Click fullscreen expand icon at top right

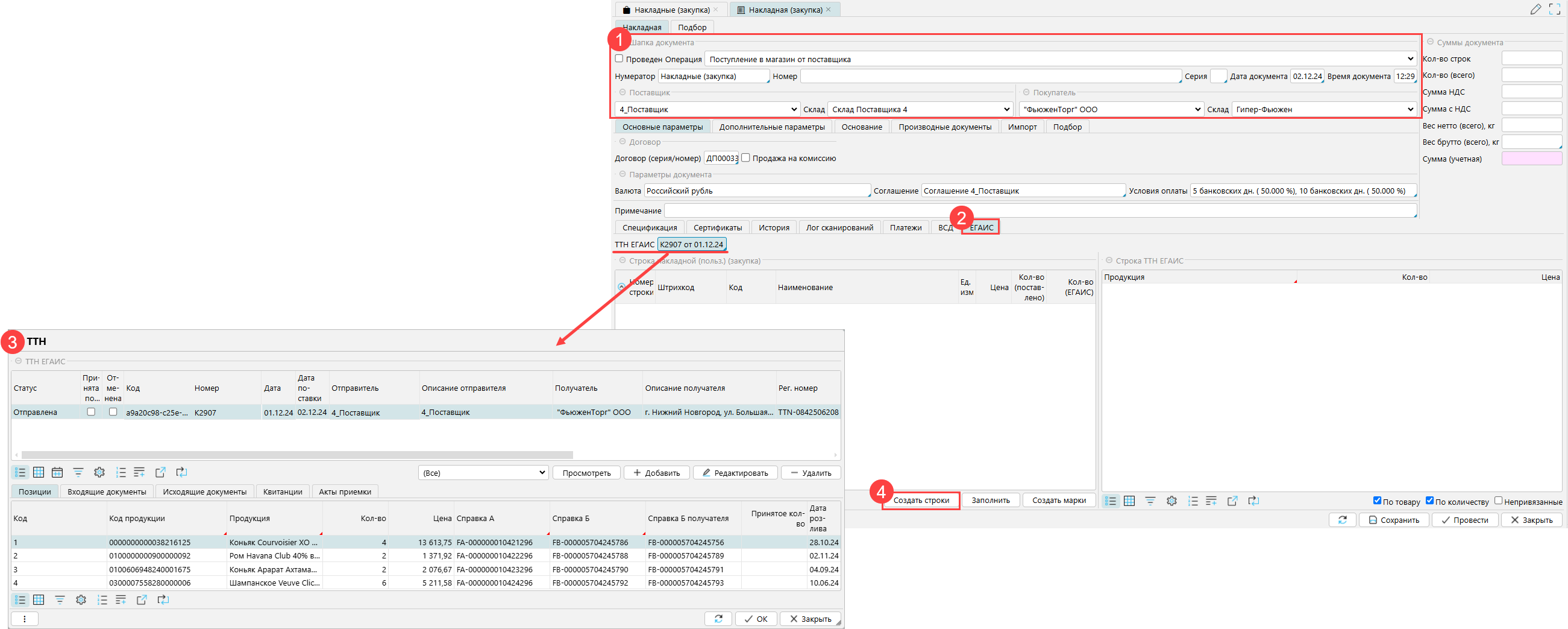(1554, 9)
